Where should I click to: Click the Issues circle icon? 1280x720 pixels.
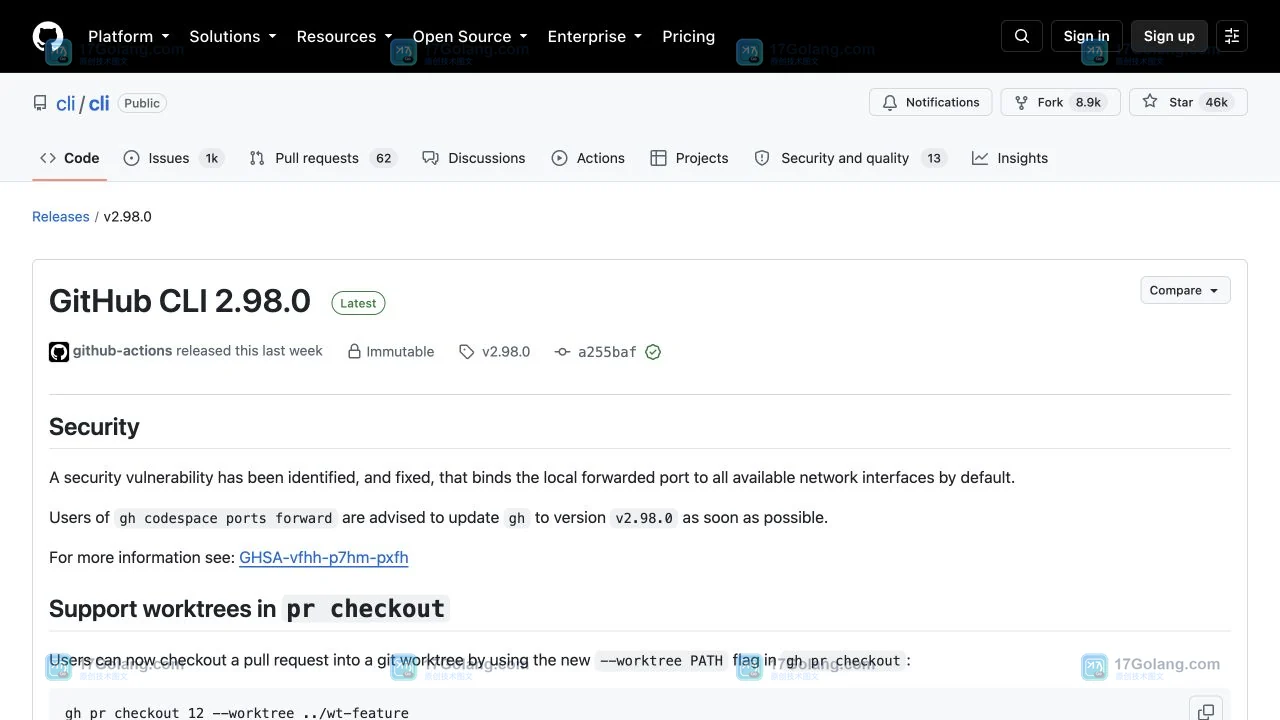click(132, 158)
